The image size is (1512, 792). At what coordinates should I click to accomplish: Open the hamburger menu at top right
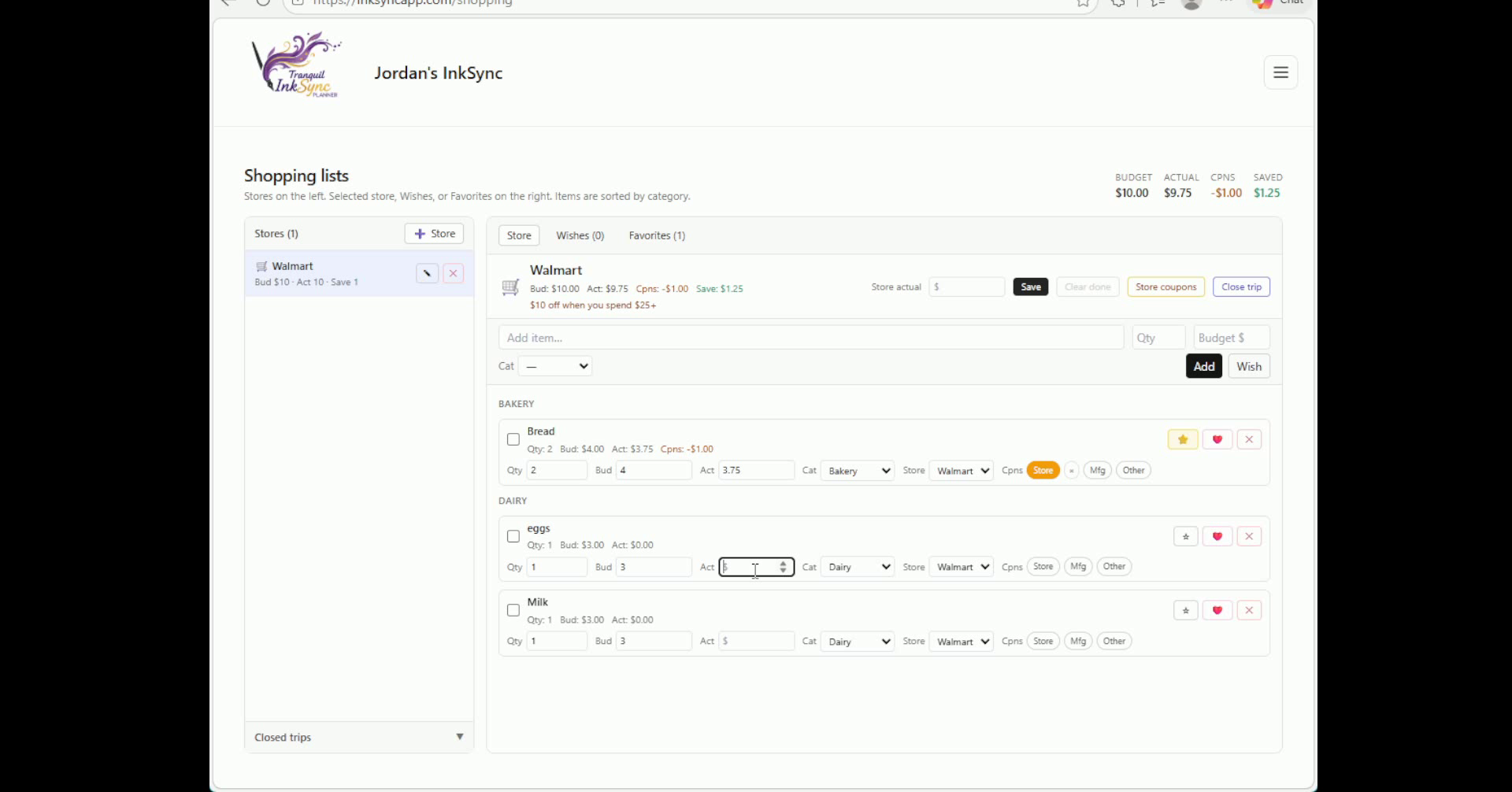[1280, 72]
